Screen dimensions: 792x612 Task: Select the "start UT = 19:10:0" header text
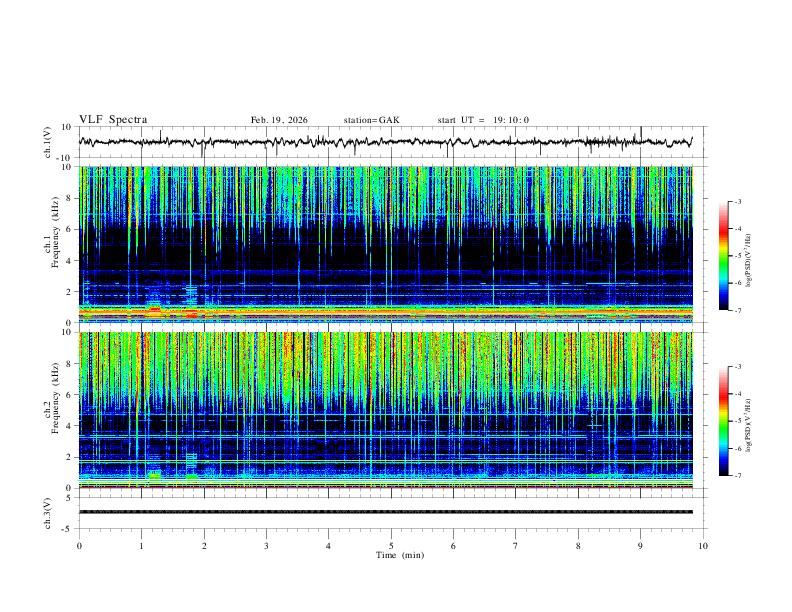483,120
